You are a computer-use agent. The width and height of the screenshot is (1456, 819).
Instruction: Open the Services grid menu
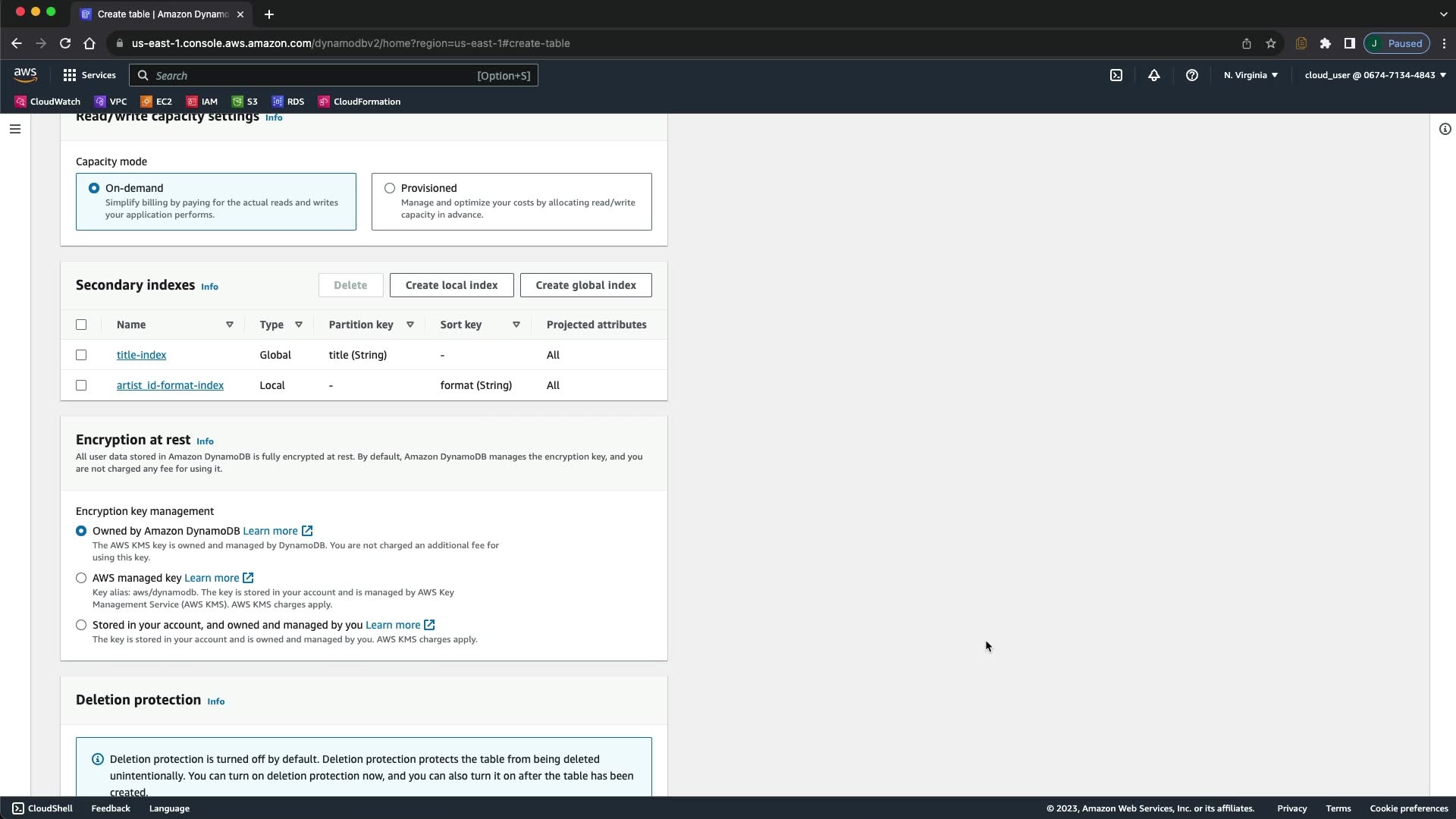tap(89, 75)
